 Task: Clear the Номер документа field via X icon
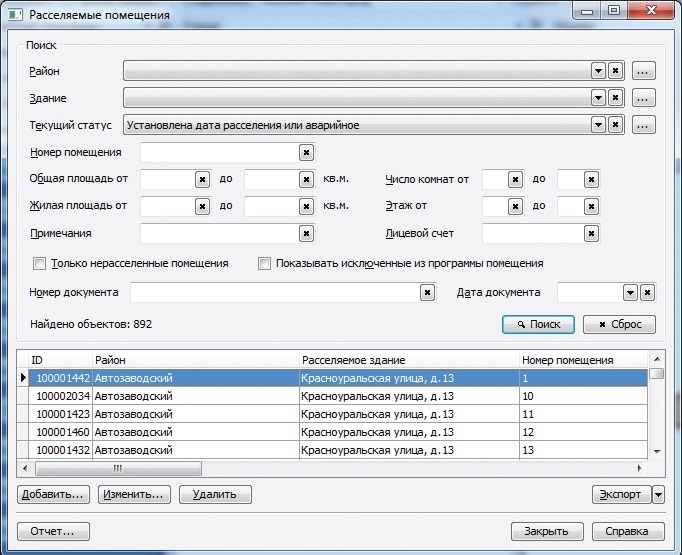(427, 292)
